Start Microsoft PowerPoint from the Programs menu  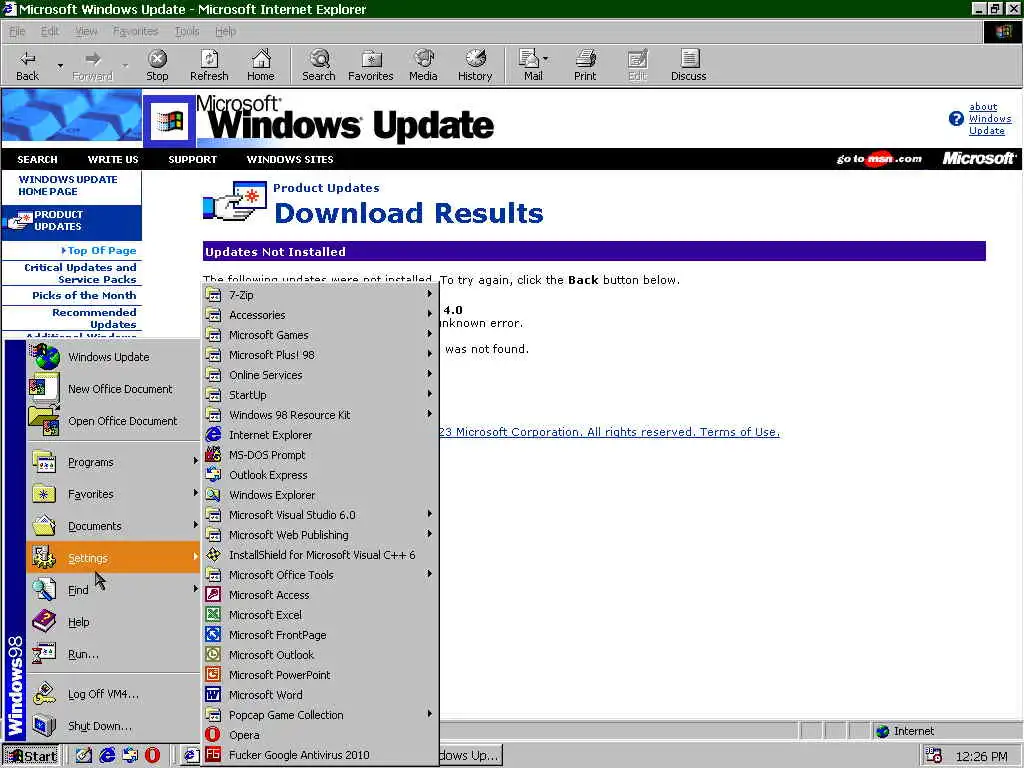click(320, 675)
